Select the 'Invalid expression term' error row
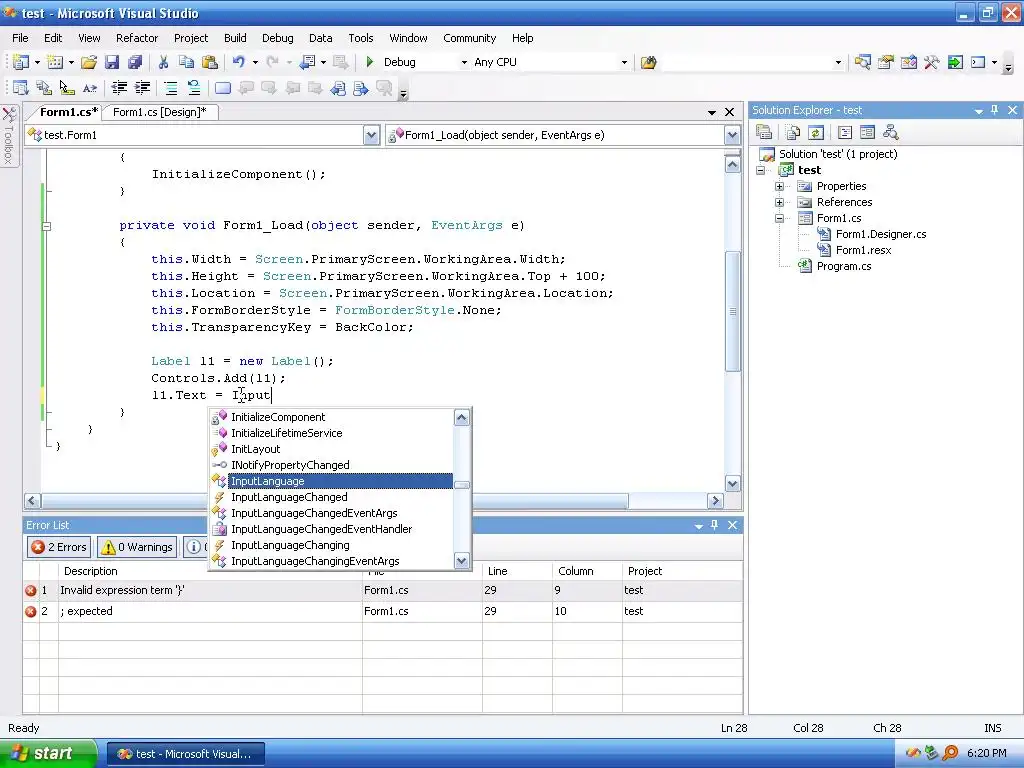Image resolution: width=1024 pixels, height=768 pixels. click(383, 590)
